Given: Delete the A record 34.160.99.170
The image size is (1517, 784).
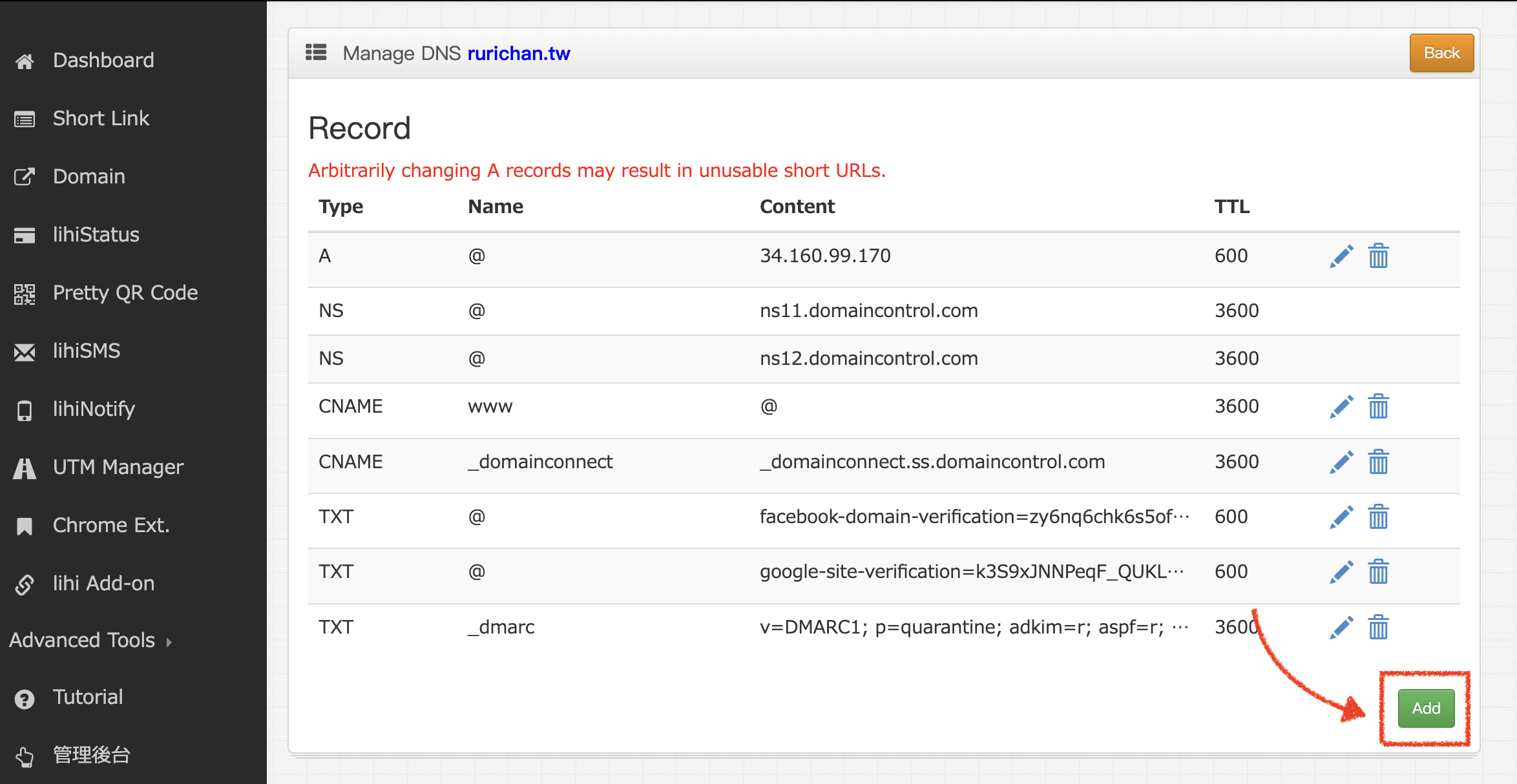Looking at the screenshot, I should (x=1378, y=256).
